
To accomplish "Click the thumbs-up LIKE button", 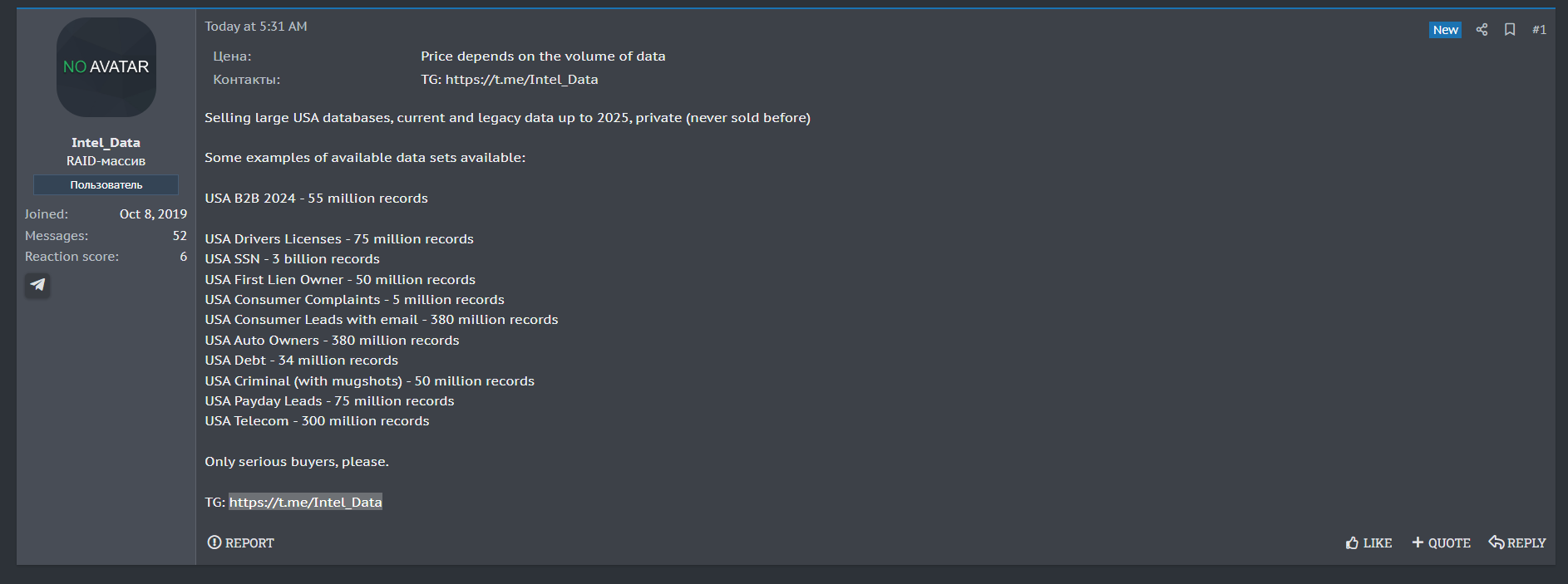I will pos(1368,542).
